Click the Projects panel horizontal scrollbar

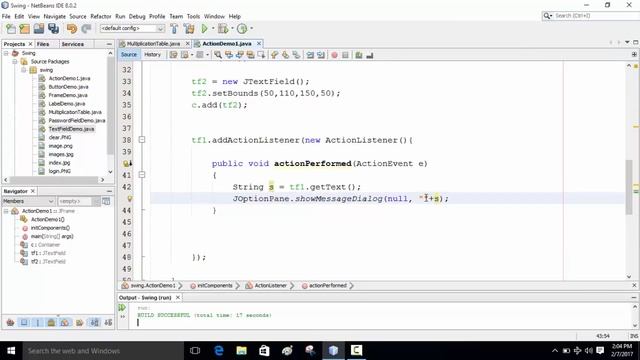click(x=53, y=180)
